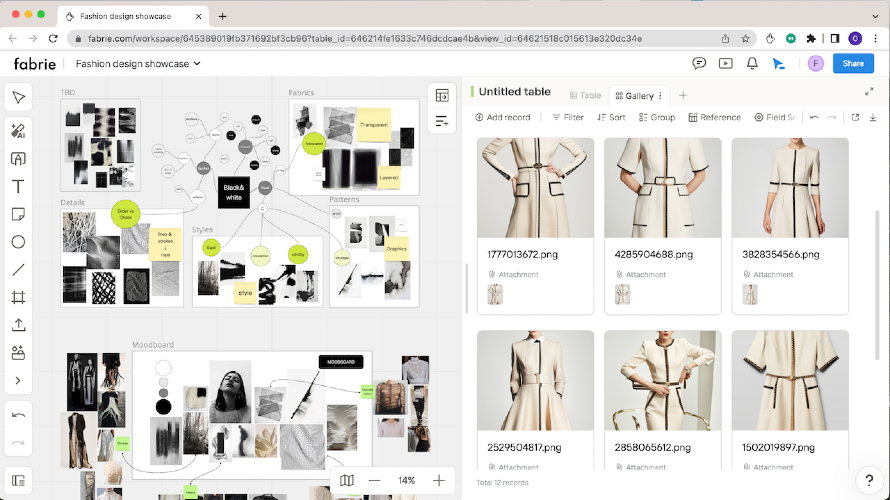
Task: Select the Text tool
Action: click(18, 187)
